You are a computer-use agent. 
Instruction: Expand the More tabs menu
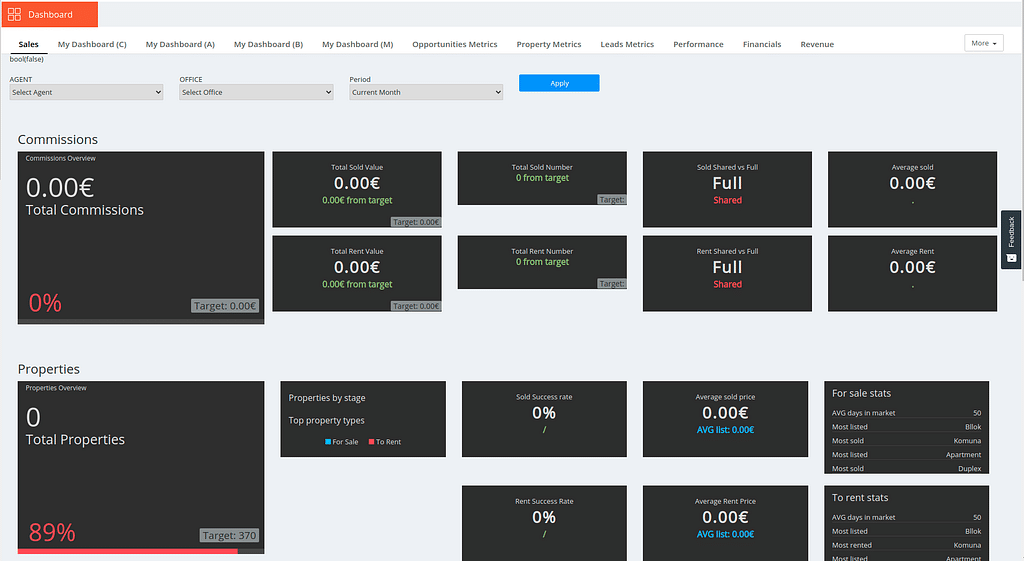pos(984,43)
